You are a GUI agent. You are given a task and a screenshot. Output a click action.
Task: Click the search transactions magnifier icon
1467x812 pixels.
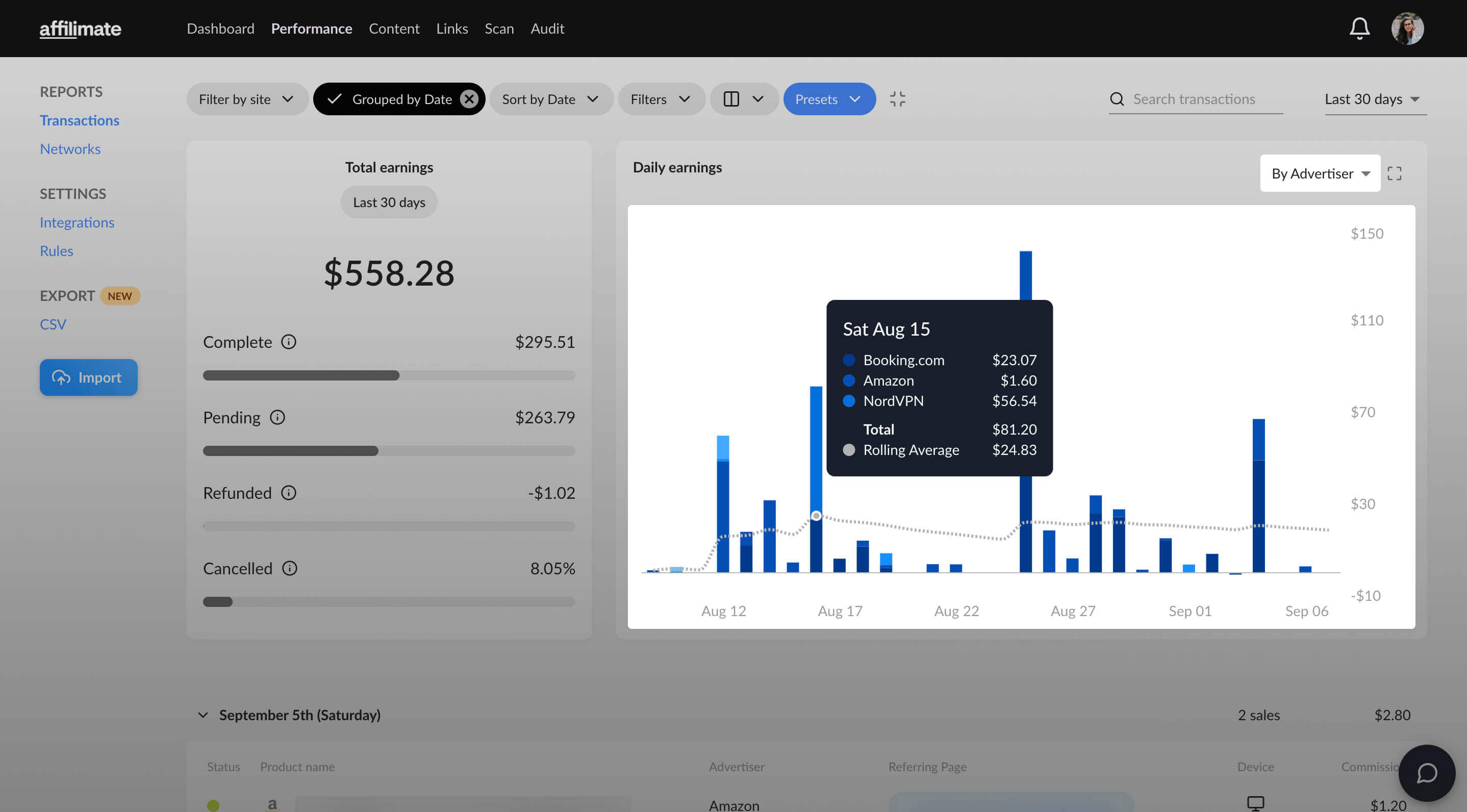1117,98
